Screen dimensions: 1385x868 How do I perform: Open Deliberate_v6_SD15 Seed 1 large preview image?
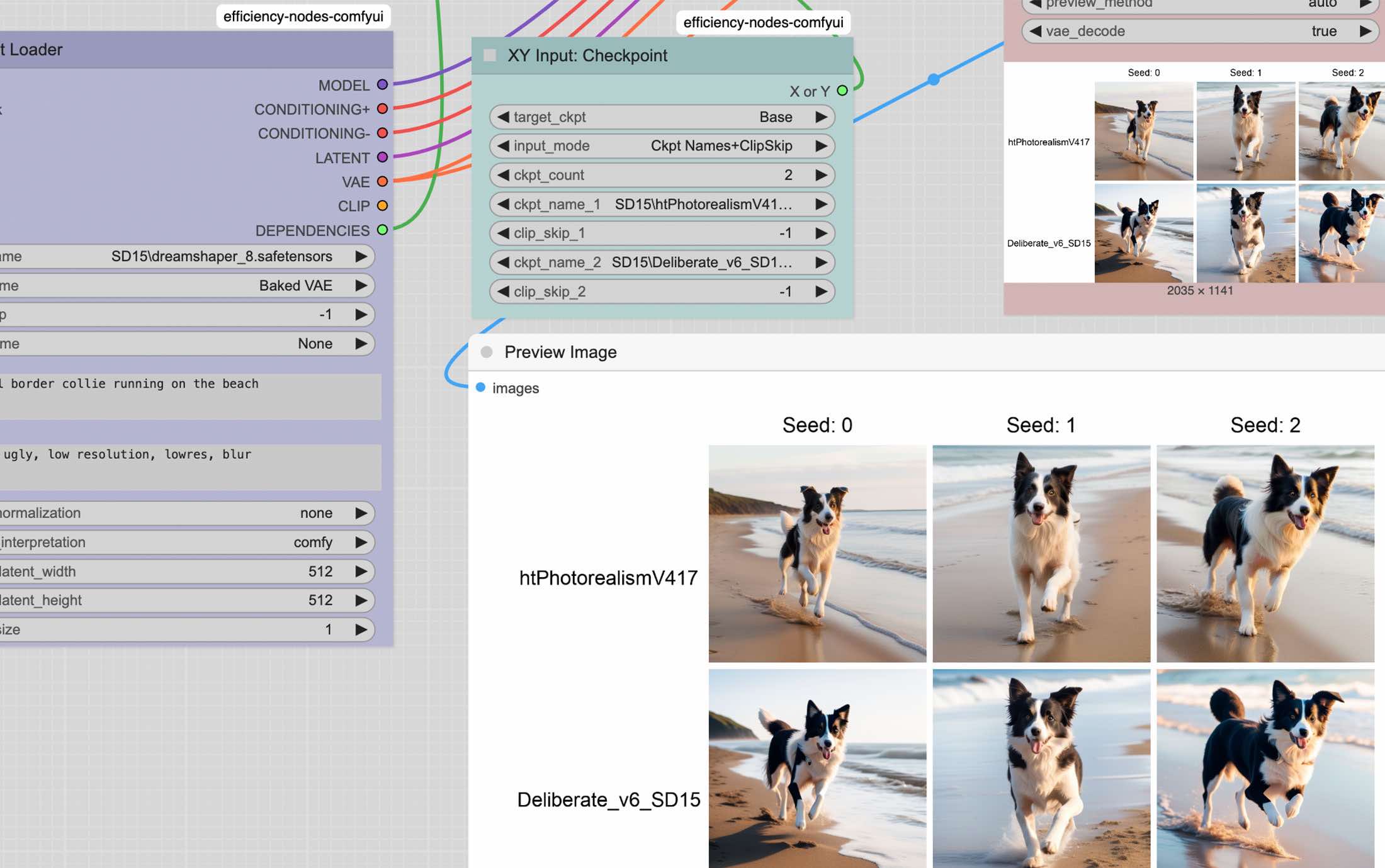point(1041,769)
